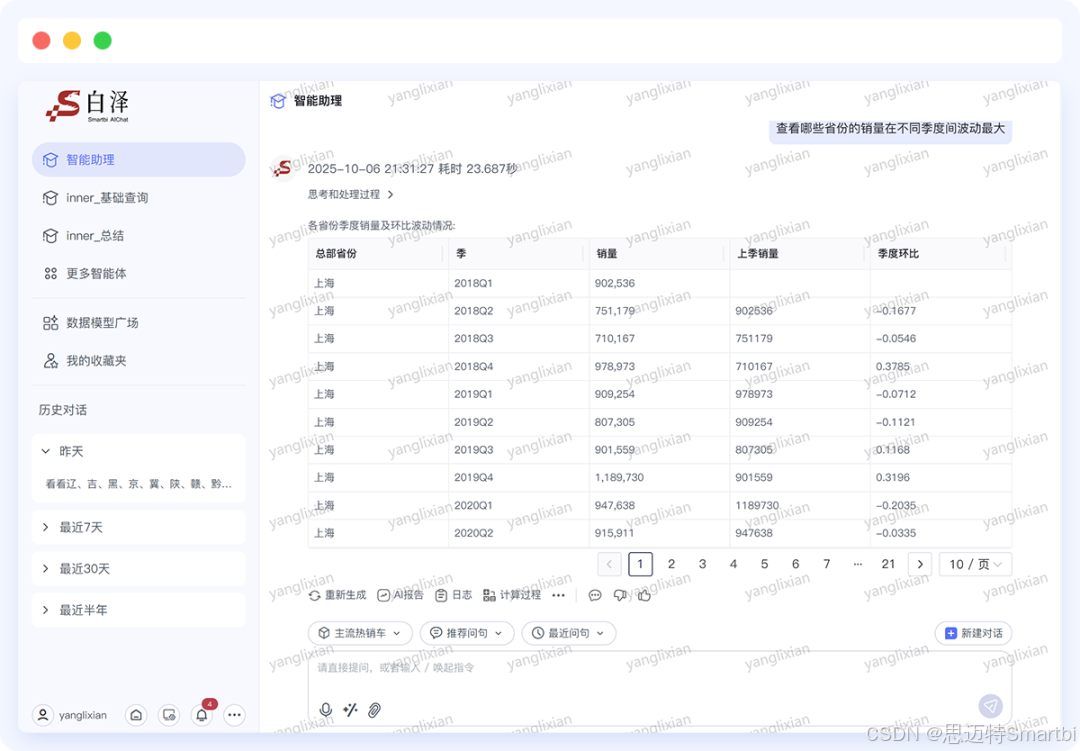Open the 推荐问句 dropdown
The width and height of the screenshot is (1080, 751).
click(467, 633)
